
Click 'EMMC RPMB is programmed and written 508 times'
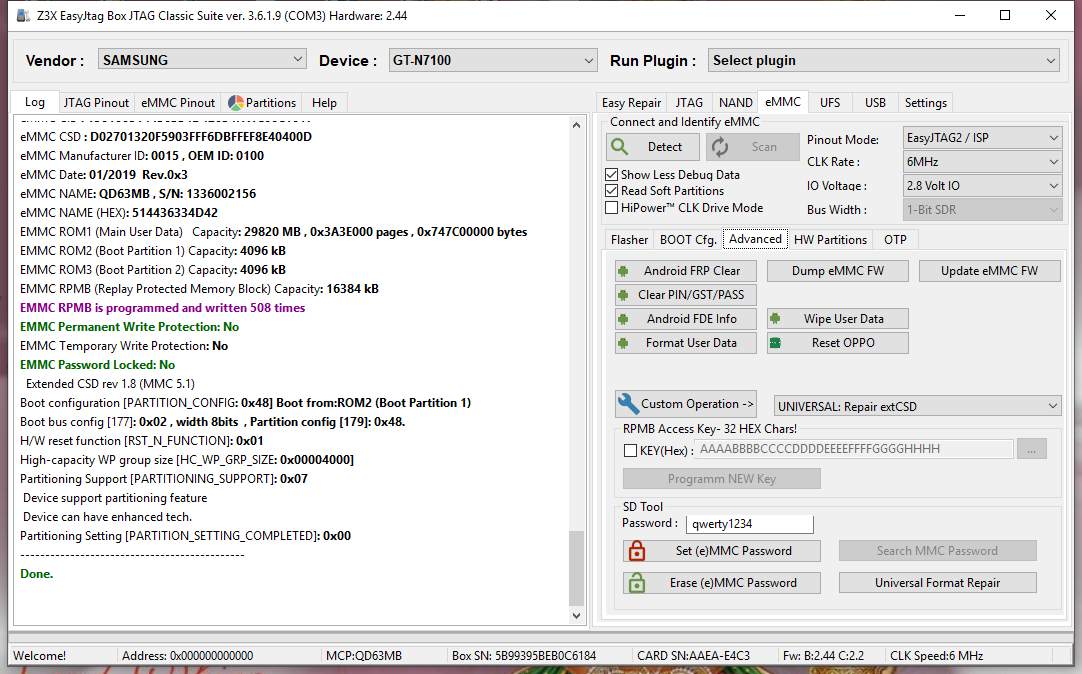point(162,308)
